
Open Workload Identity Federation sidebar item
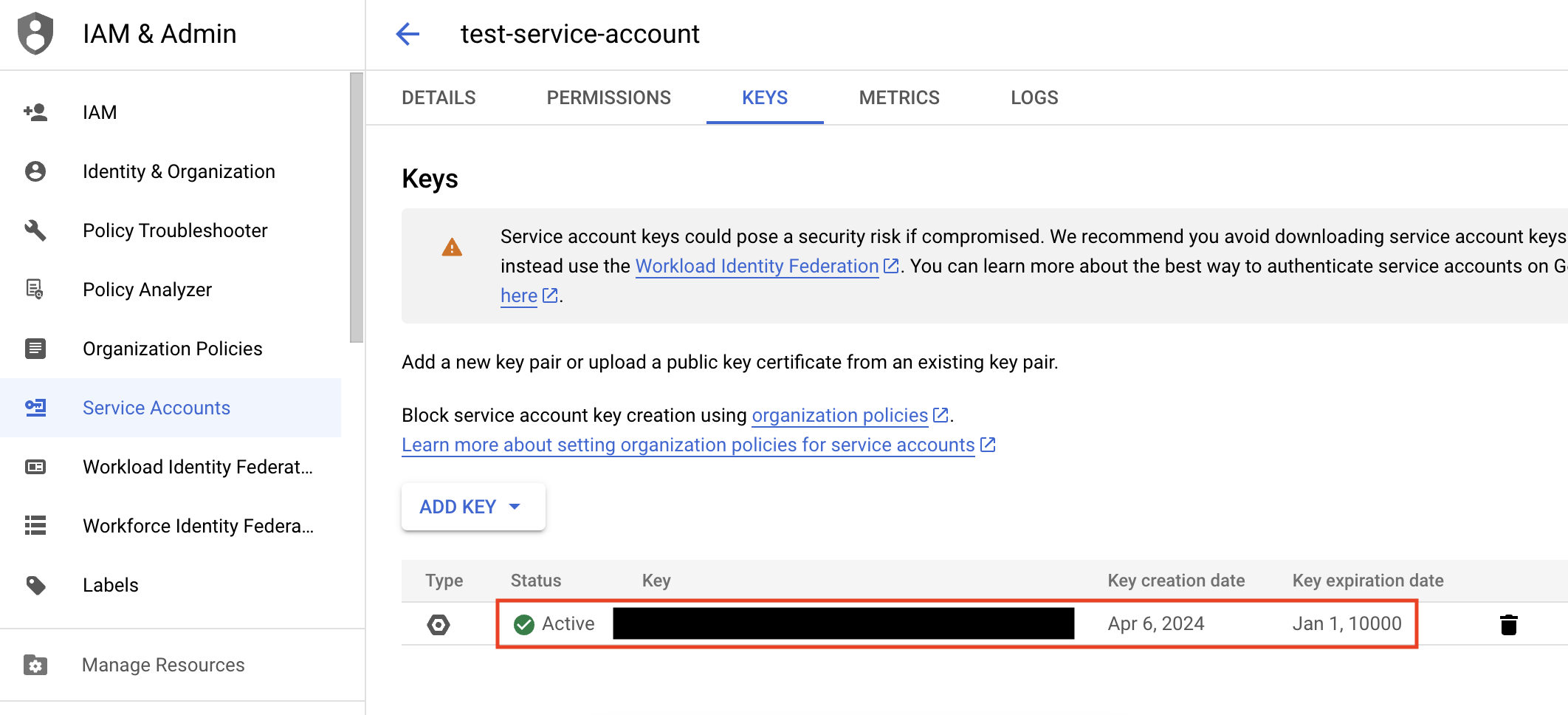point(171,467)
